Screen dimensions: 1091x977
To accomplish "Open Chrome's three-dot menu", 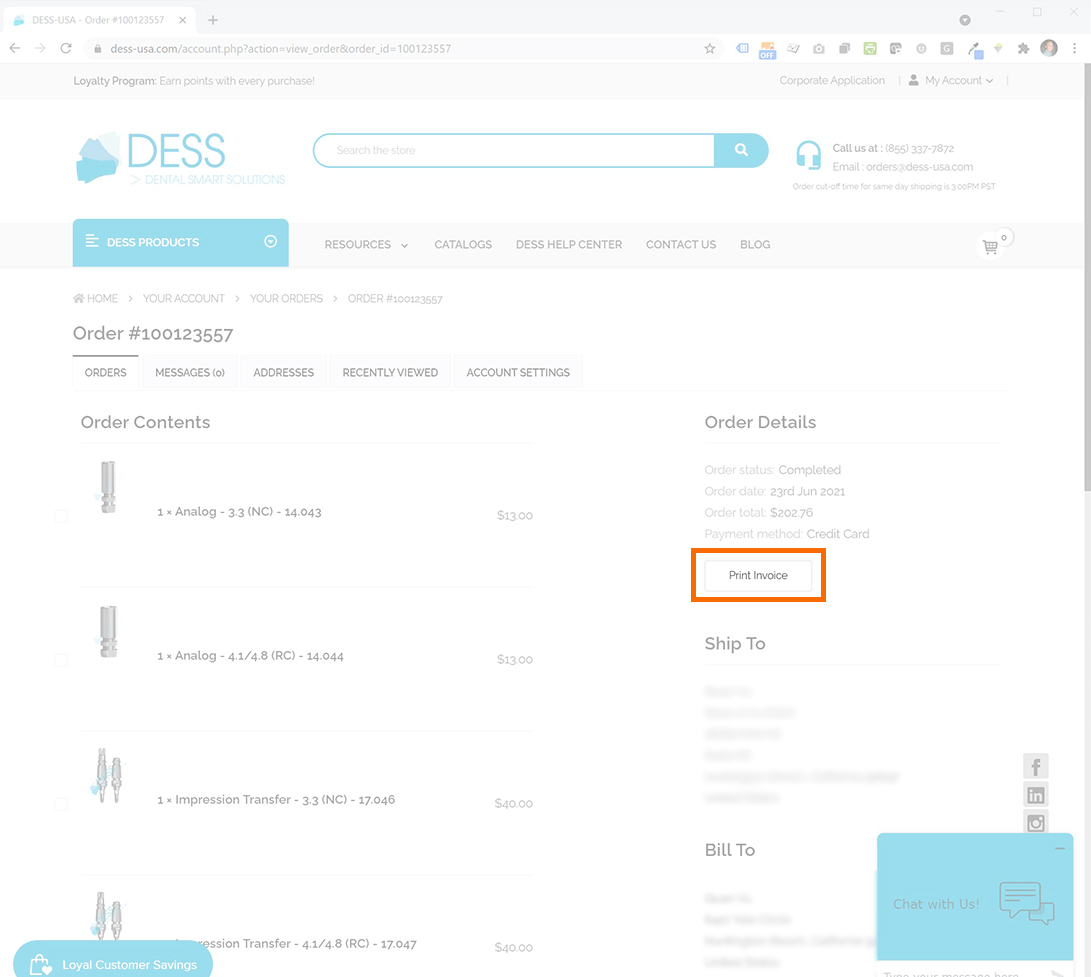I will 1074,48.
